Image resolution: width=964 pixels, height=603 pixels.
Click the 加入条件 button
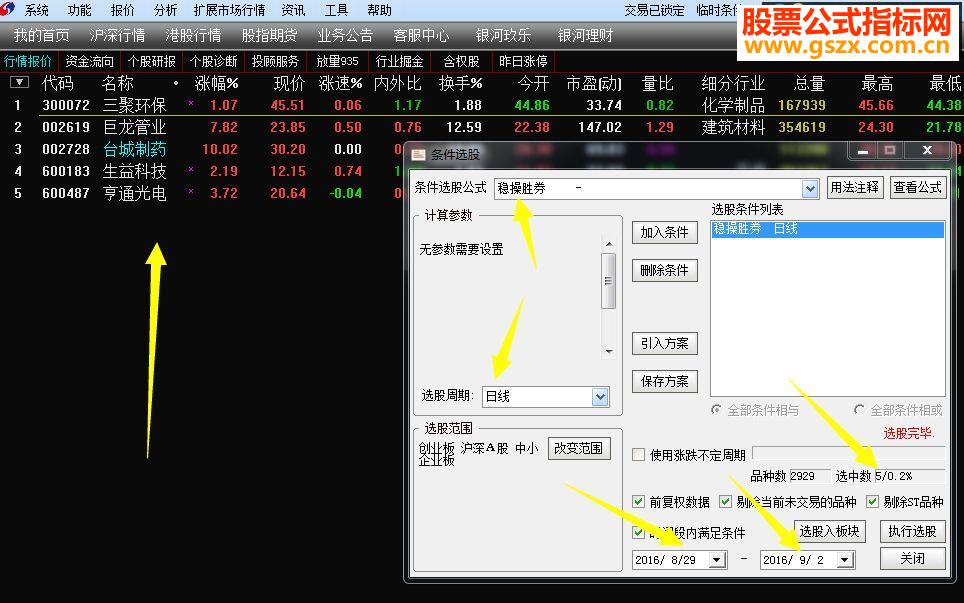point(665,232)
